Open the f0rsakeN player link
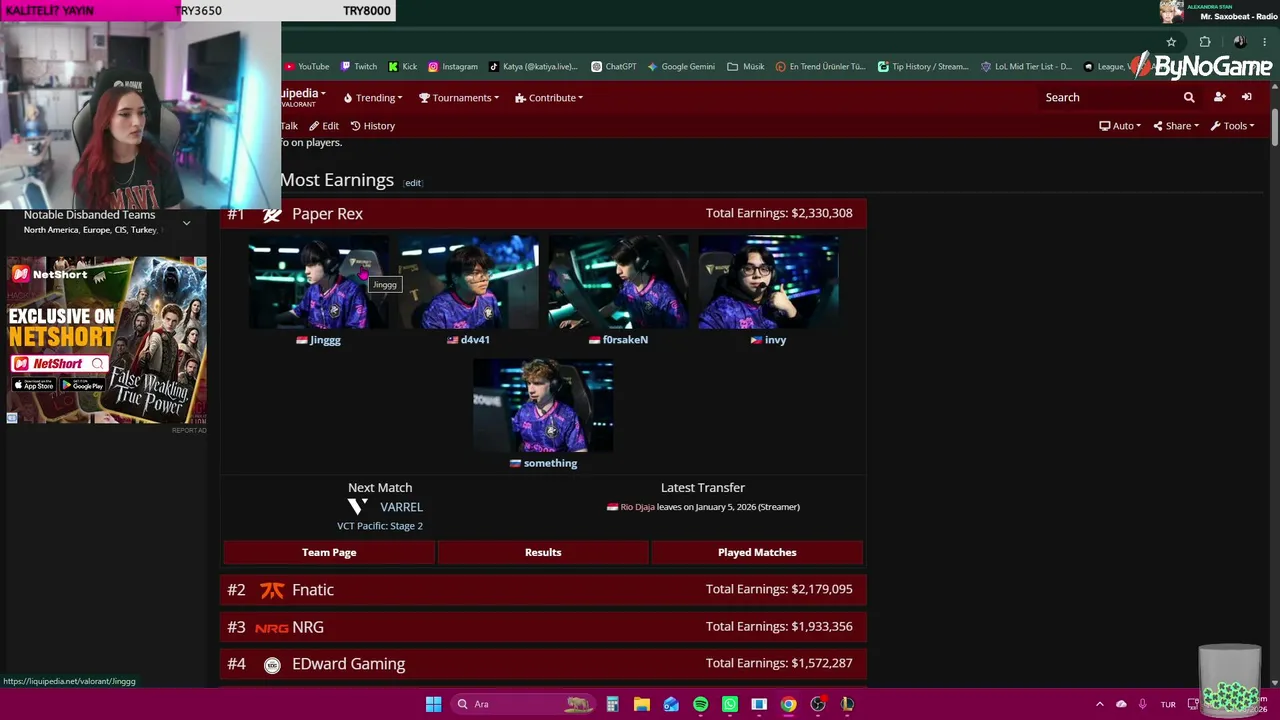The width and height of the screenshot is (1280, 720). [x=625, y=340]
